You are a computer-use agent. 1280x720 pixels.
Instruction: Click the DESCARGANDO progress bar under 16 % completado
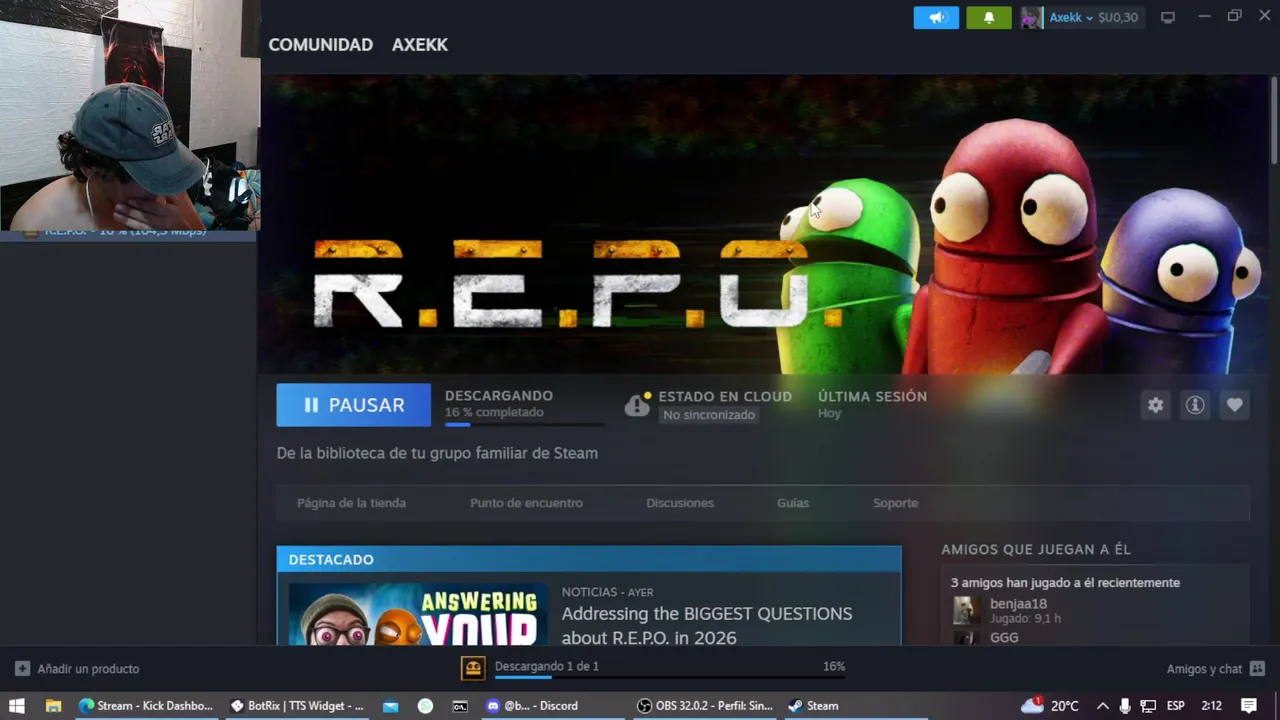point(524,425)
